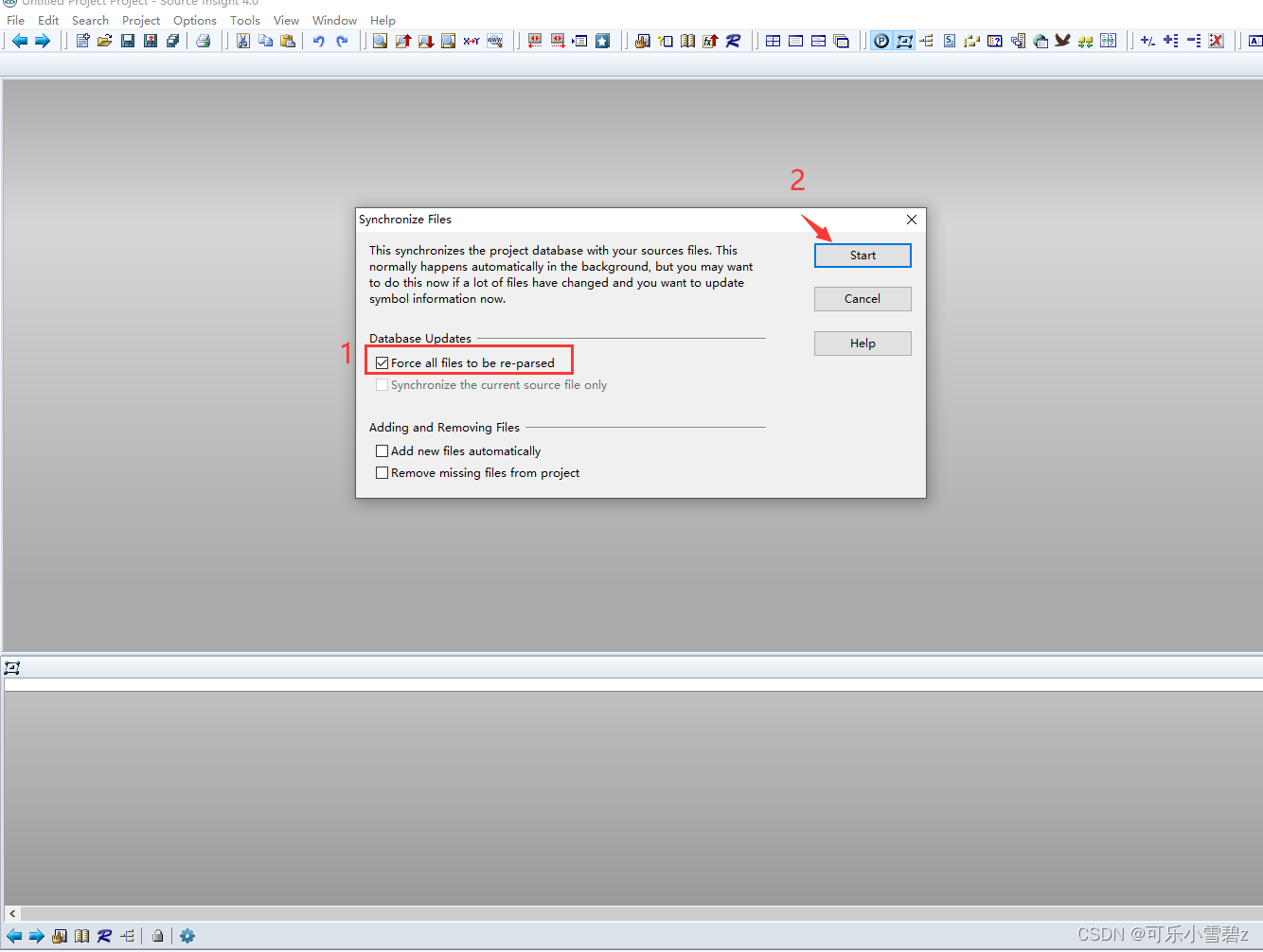
Task: Click the Cascade Windows icon
Action: 842,41
